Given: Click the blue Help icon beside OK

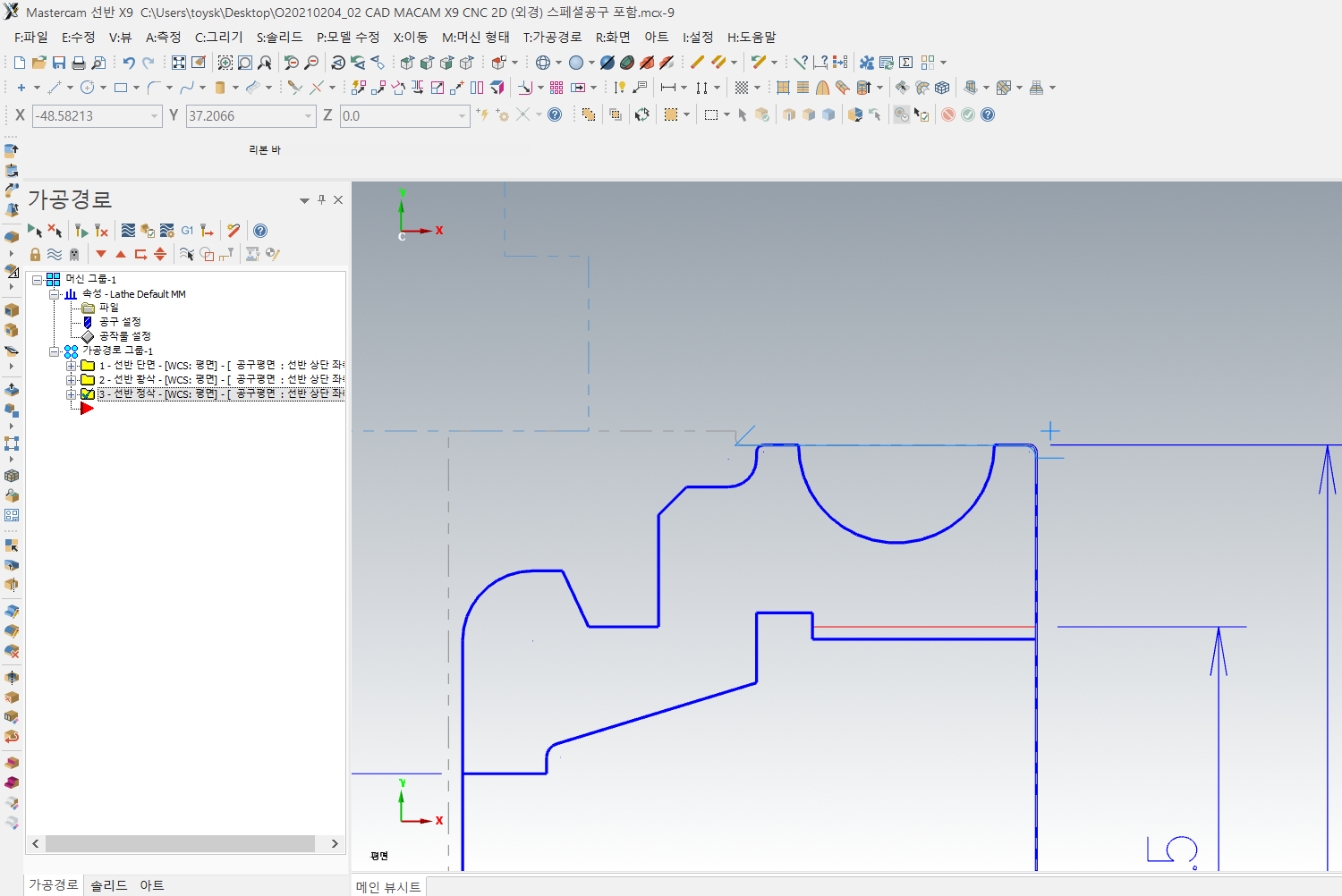Looking at the screenshot, I should coord(988,114).
